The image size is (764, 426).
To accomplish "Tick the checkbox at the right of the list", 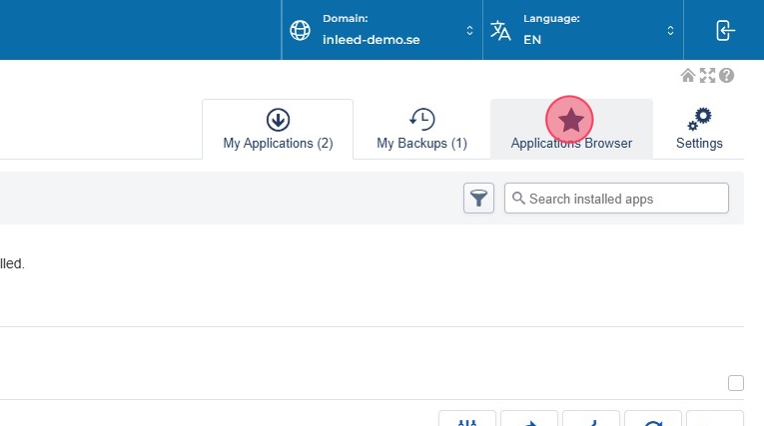I will point(736,383).
